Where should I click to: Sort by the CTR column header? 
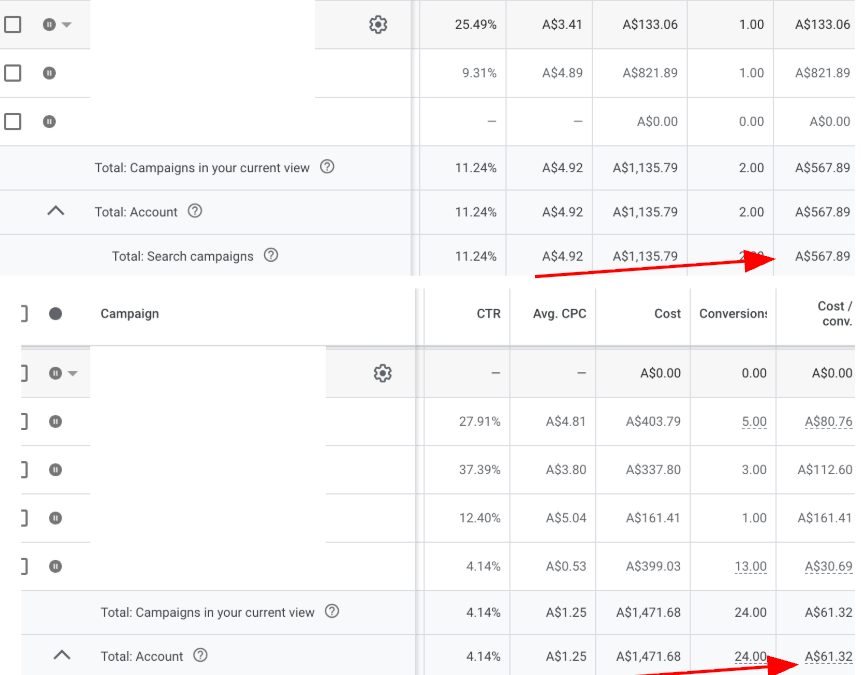[x=488, y=314]
